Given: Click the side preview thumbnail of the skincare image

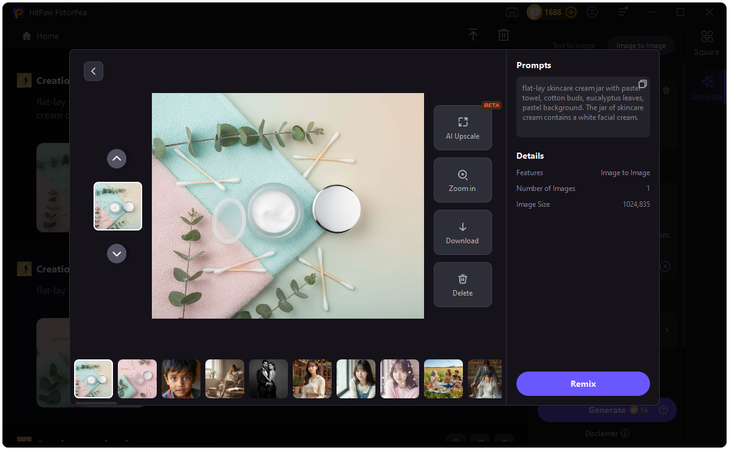Looking at the screenshot, I should click(118, 206).
